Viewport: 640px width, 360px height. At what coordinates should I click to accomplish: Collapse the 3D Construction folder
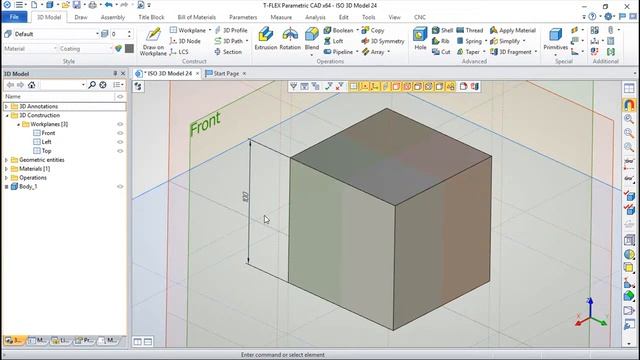[7, 116]
